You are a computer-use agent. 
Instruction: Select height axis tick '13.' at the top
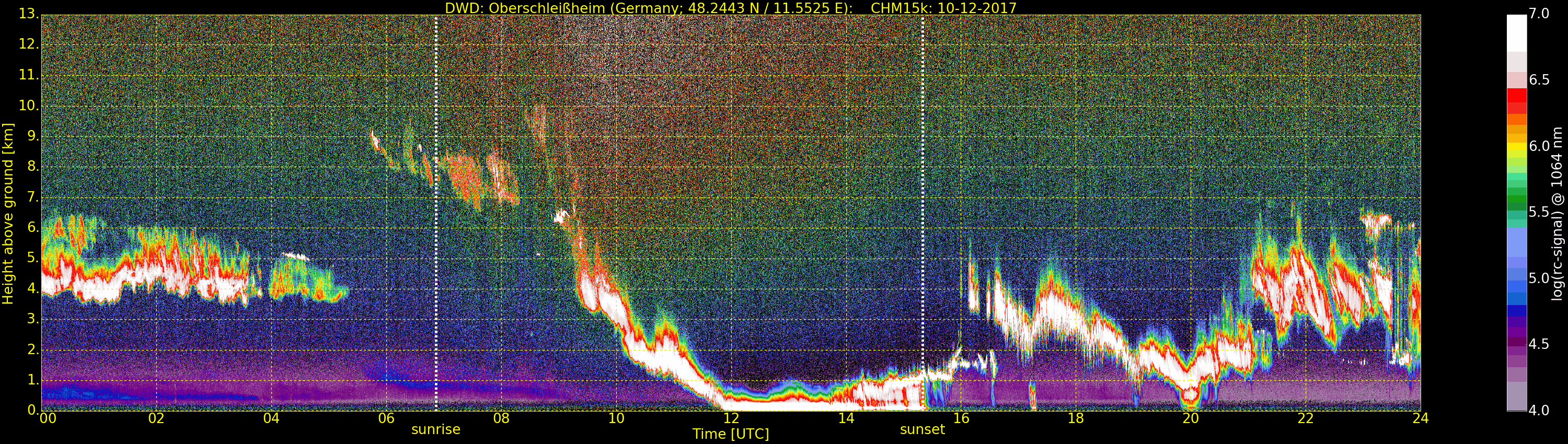tap(28, 14)
